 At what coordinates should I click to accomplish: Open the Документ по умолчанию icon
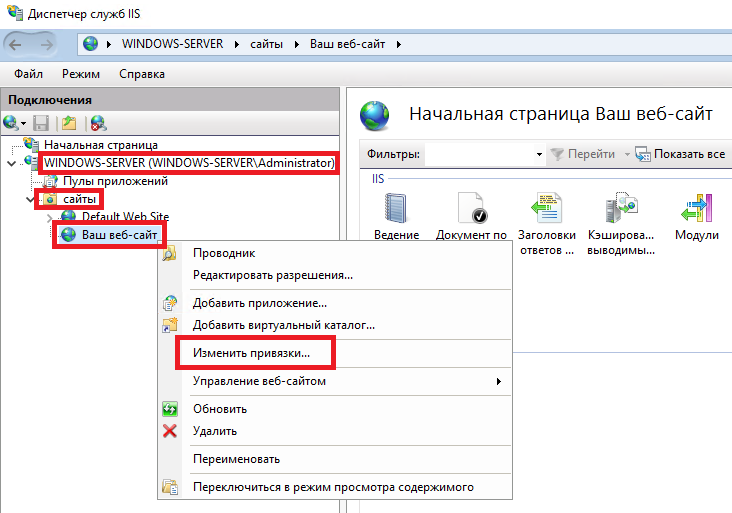click(472, 208)
